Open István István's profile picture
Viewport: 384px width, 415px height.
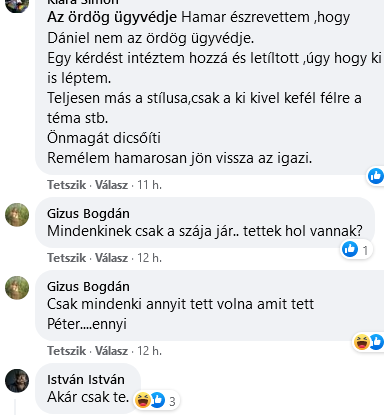[17, 381]
